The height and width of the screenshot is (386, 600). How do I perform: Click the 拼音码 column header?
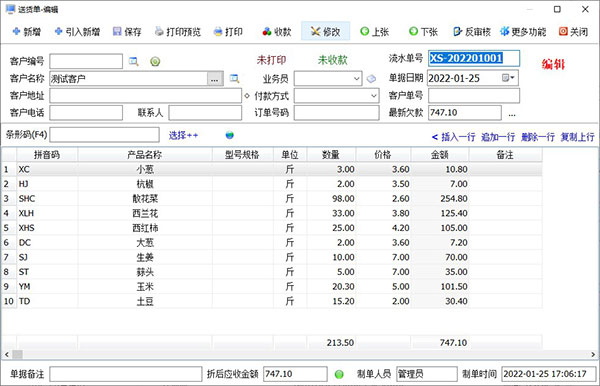[x=47, y=155]
